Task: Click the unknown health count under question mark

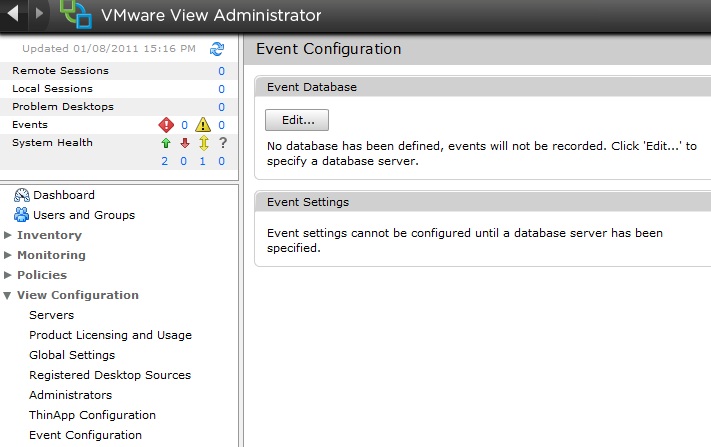Action: (x=221, y=161)
